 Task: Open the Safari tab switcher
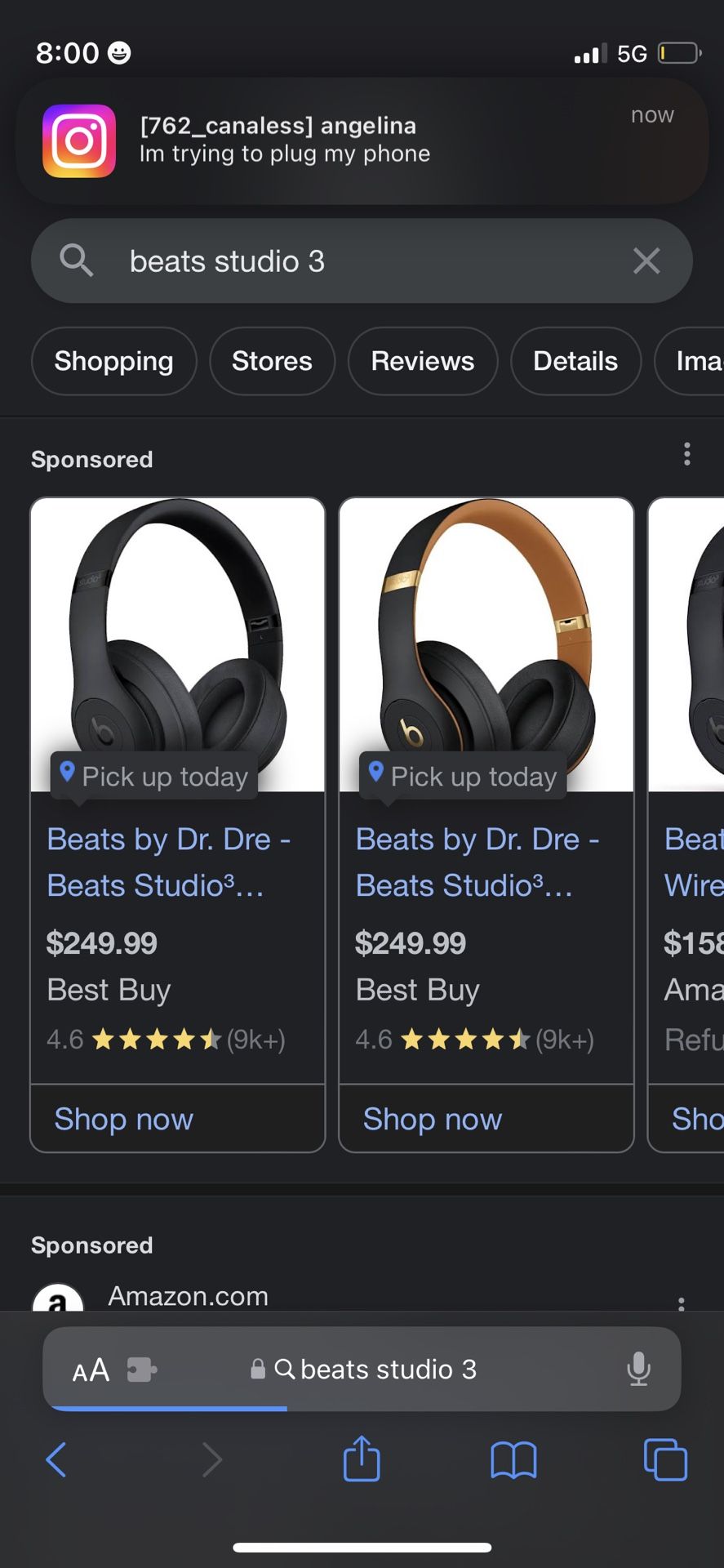click(665, 1462)
